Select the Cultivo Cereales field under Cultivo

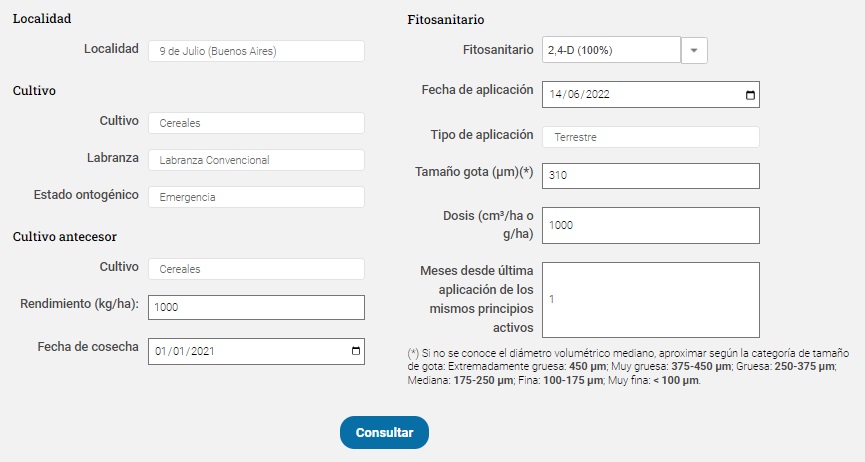pos(256,123)
